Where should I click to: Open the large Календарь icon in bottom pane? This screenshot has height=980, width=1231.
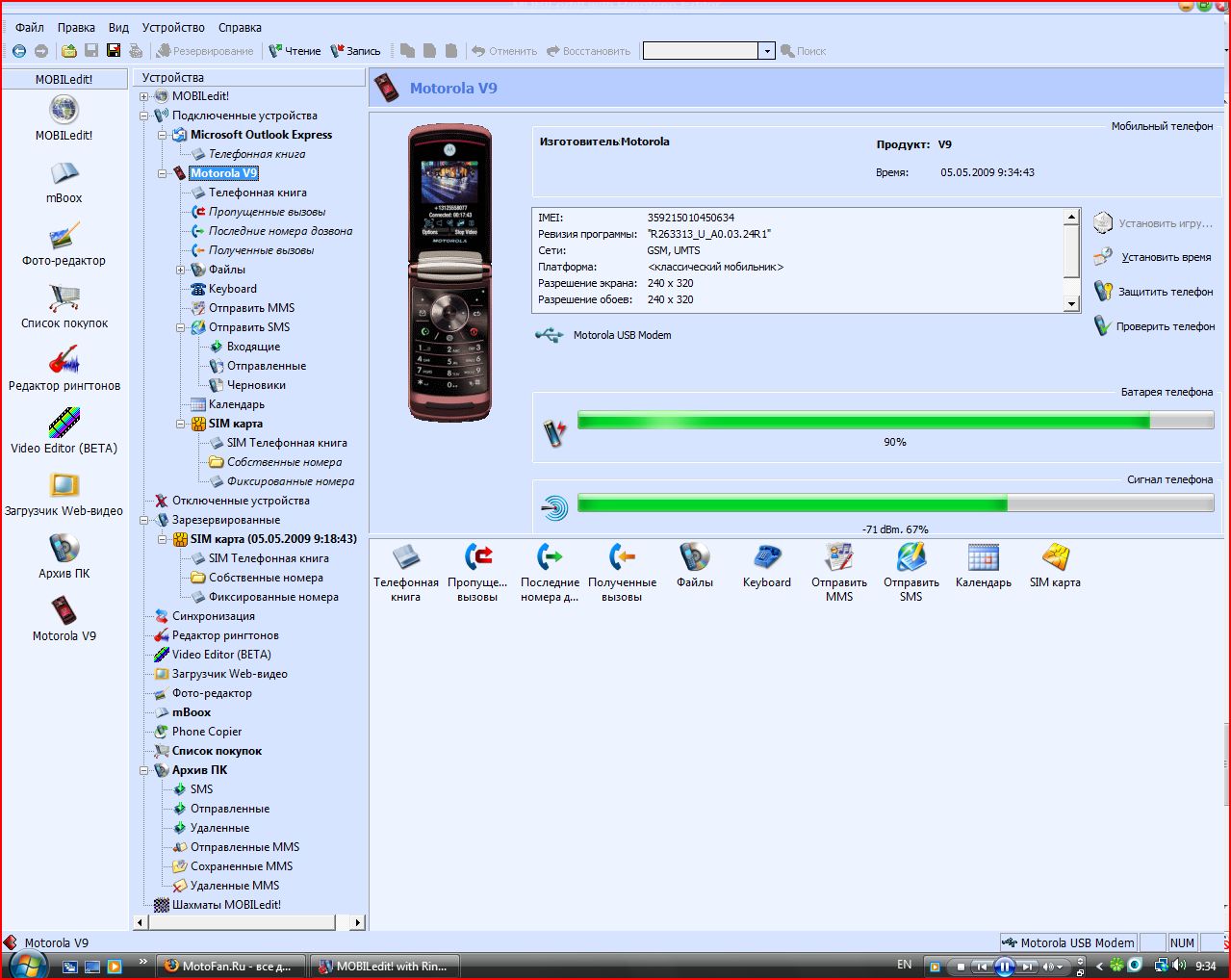[x=984, y=557]
